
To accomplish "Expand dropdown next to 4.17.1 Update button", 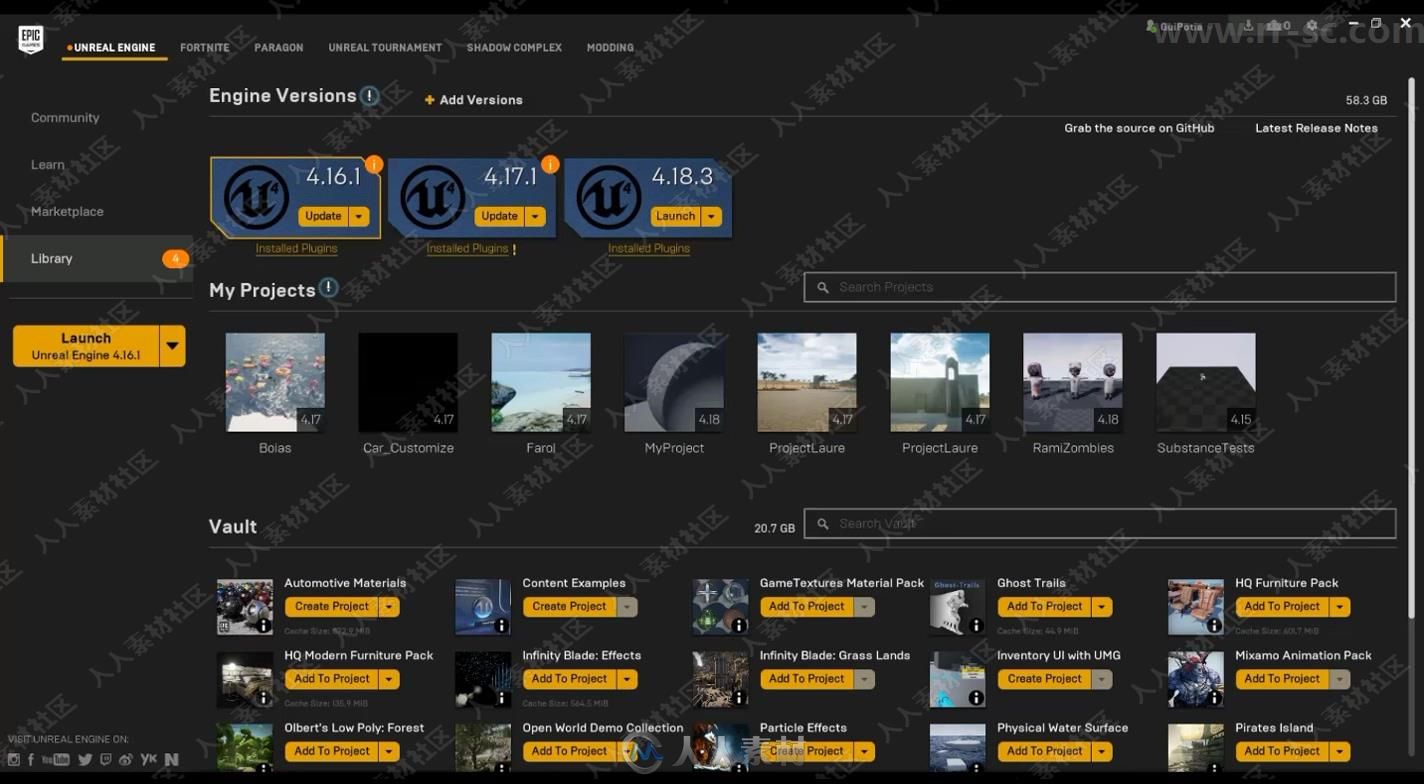I will [x=536, y=216].
